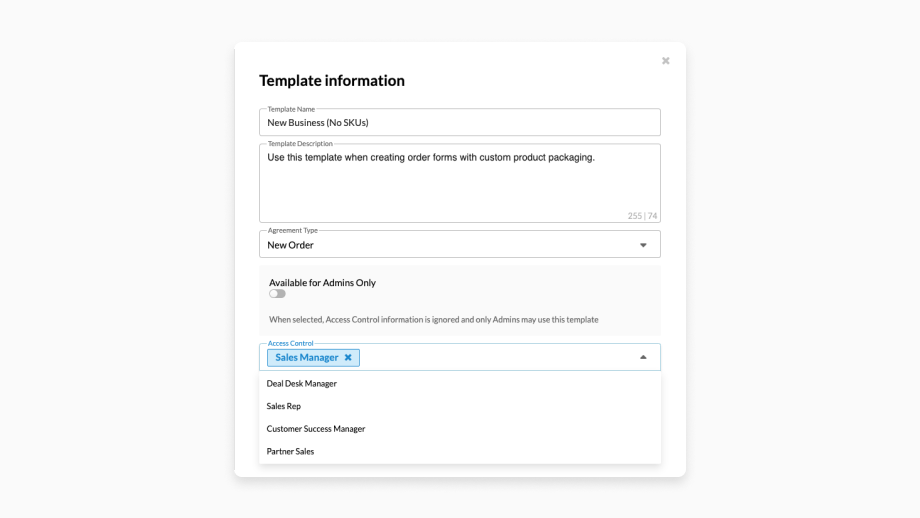The width and height of the screenshot is (920, 518).
Task: Remove the Sales Manager chip
Action: click(348, 357)
